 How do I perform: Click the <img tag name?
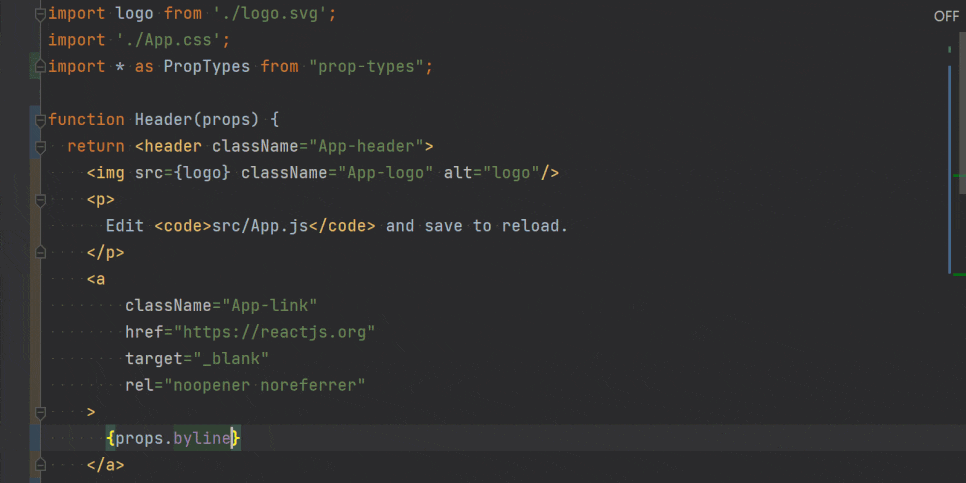pyautogui.click(x=106, y=172)
